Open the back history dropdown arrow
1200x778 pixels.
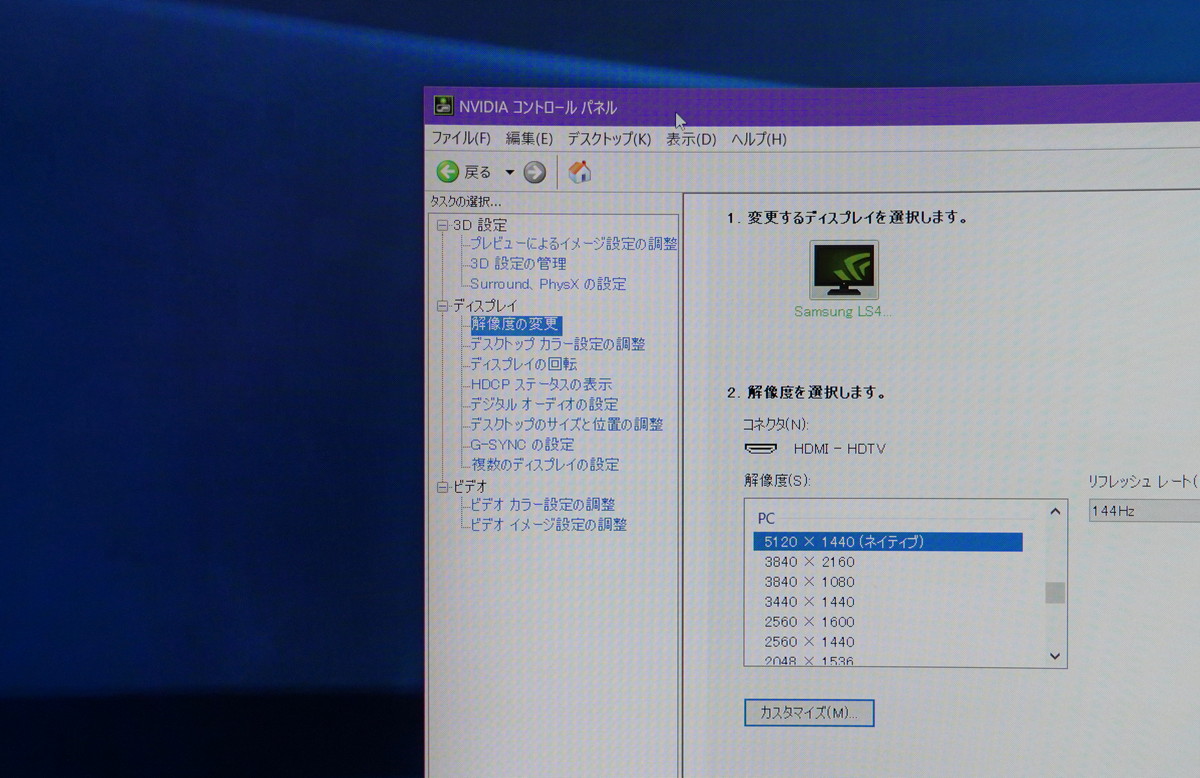click(509, 172)
